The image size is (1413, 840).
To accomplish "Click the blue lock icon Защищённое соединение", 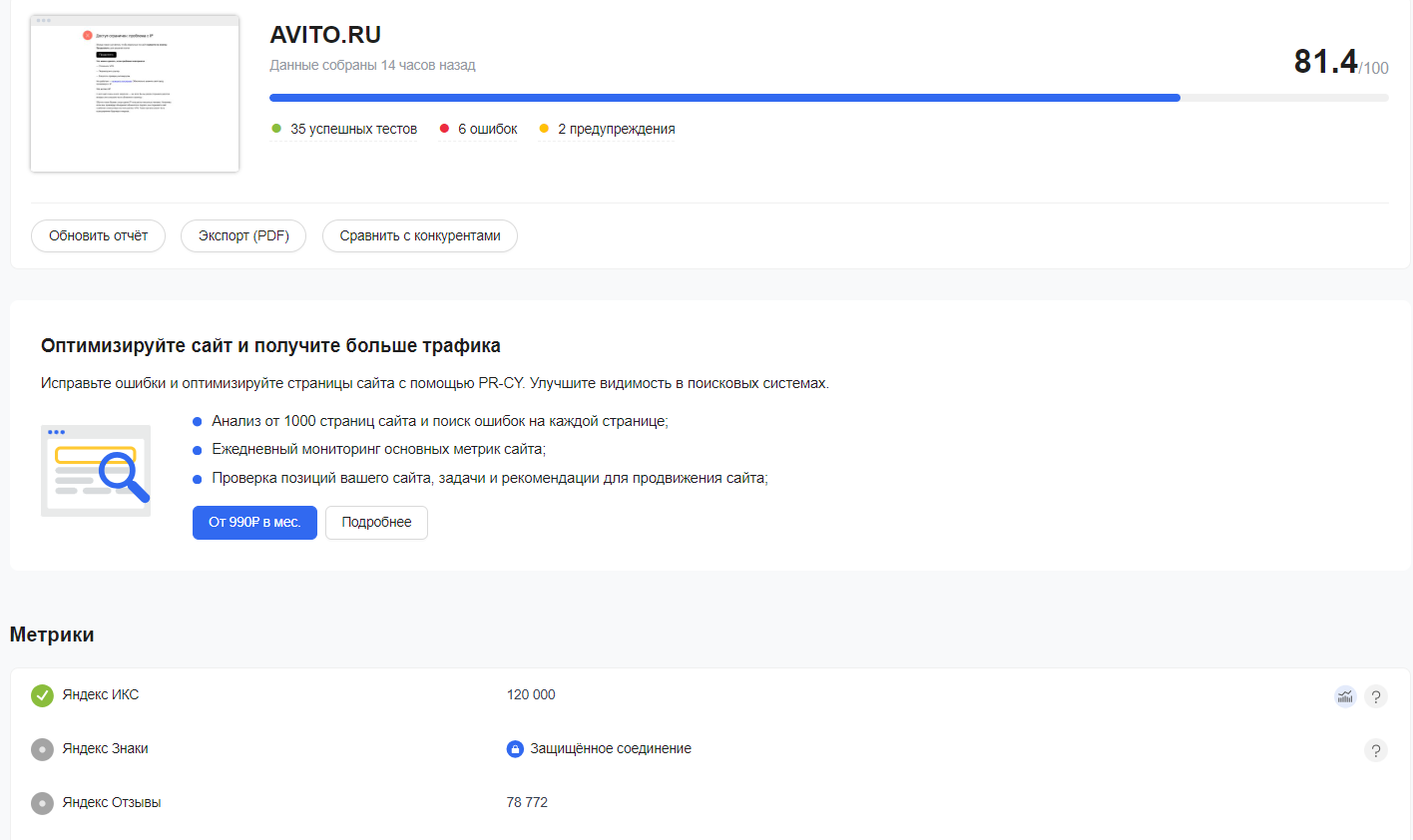I will [x=515, y=749].
